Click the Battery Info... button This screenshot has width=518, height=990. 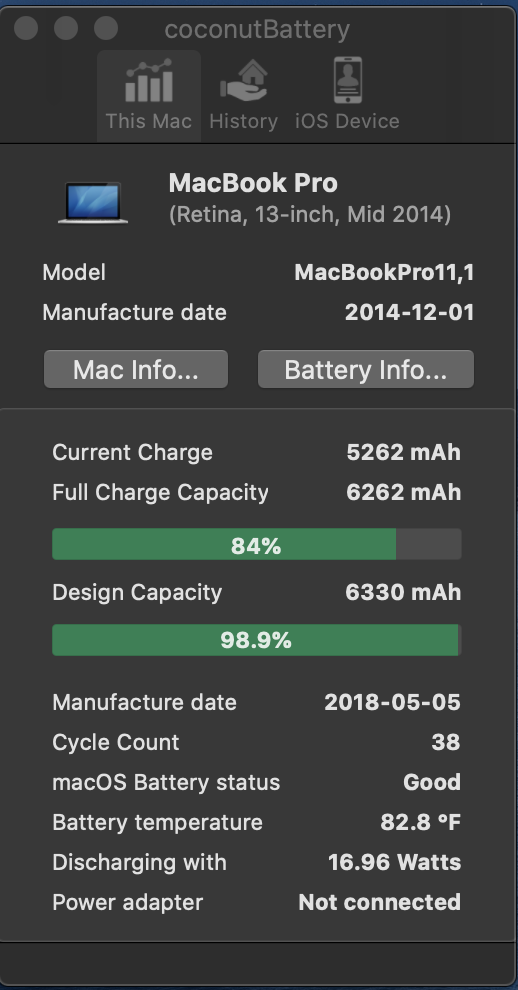tap(366, 369)
